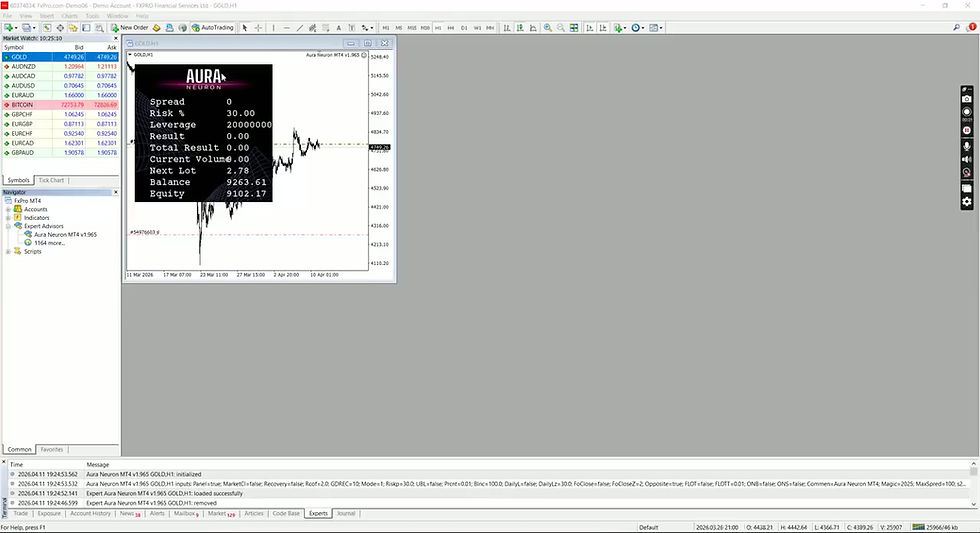Switch chart to H1 timeframe

pos(438,27)
